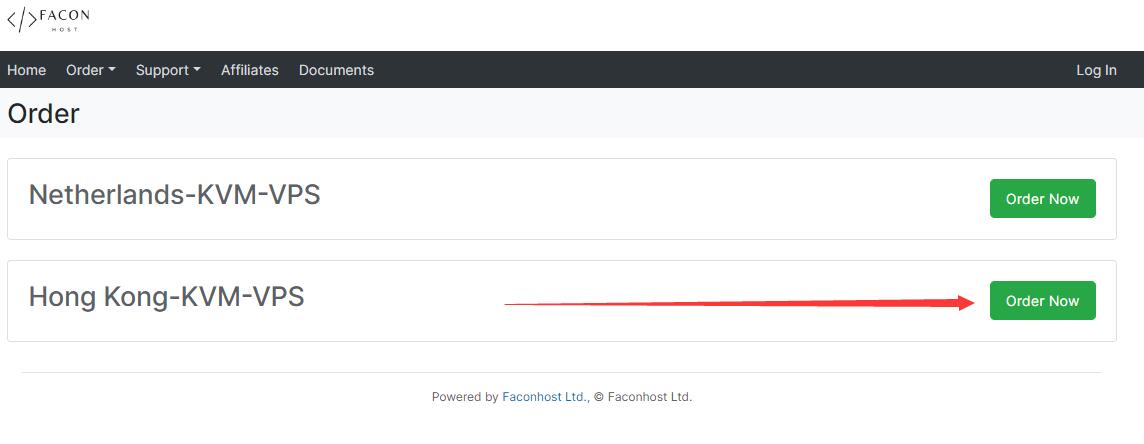The height and width of the screenshot is (444, 1144).
Task: Open the Home menu item
Action: pos(26,70)
